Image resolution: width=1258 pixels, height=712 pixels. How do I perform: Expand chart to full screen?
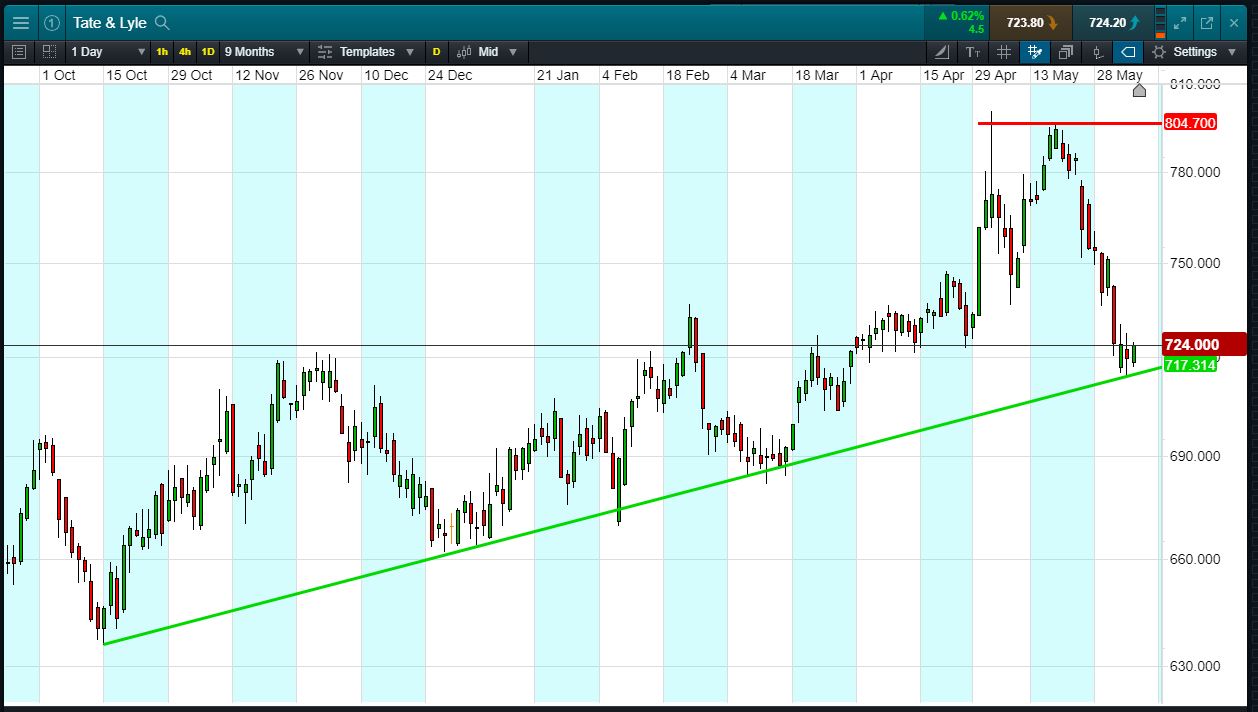pos(1180,22)
